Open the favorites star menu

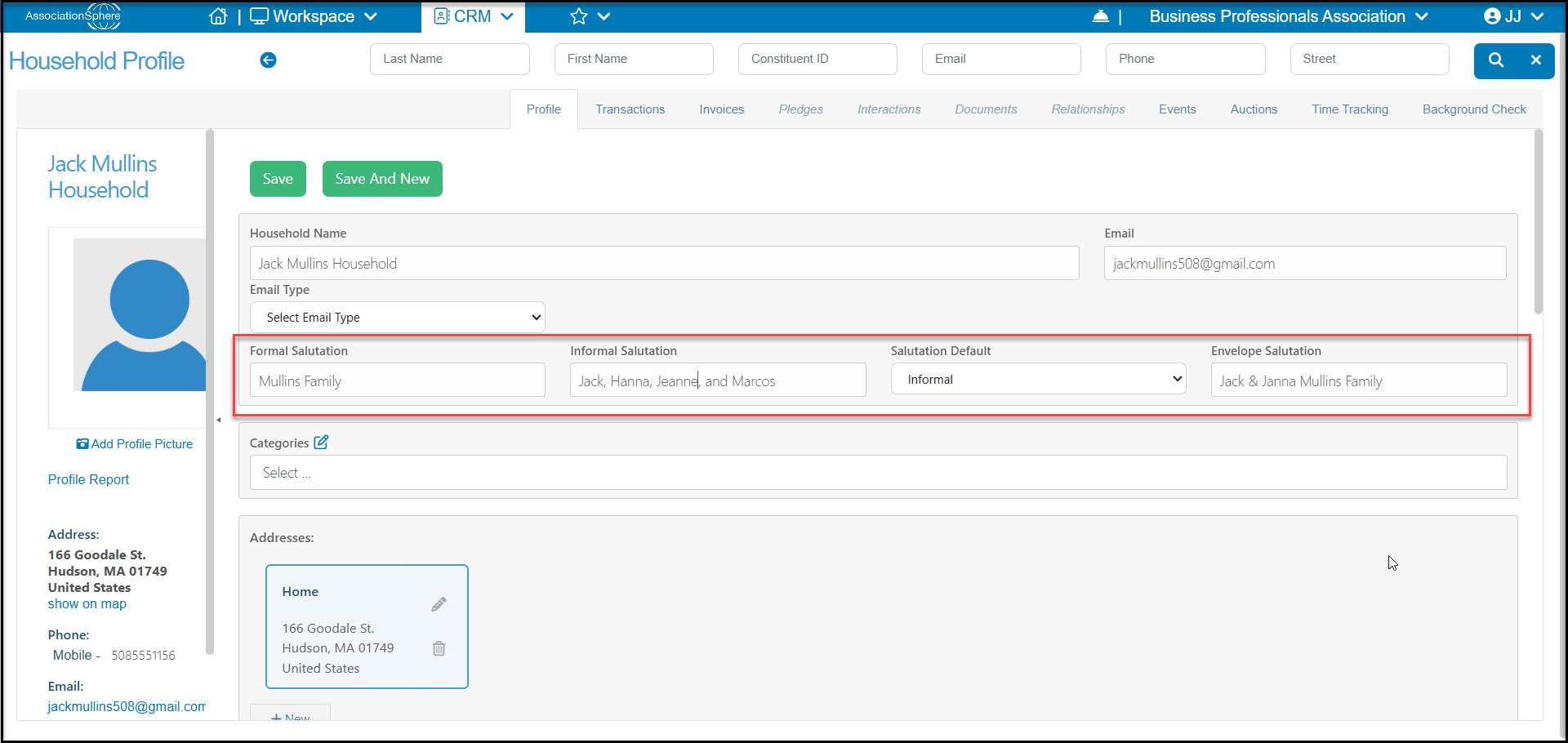[590, 16]
